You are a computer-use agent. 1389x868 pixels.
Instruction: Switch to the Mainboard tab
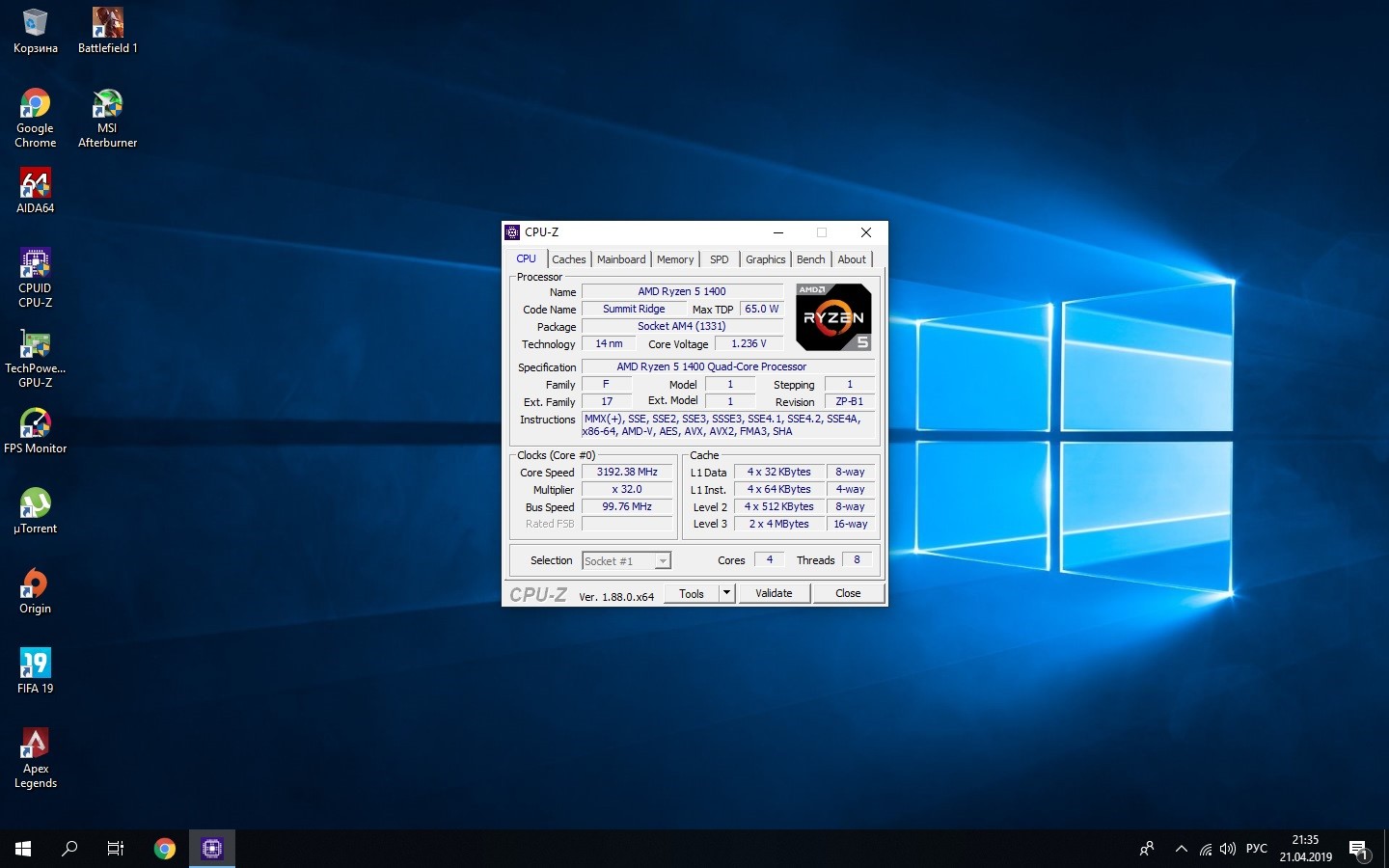pyautogui.click(x=621, y=259)
